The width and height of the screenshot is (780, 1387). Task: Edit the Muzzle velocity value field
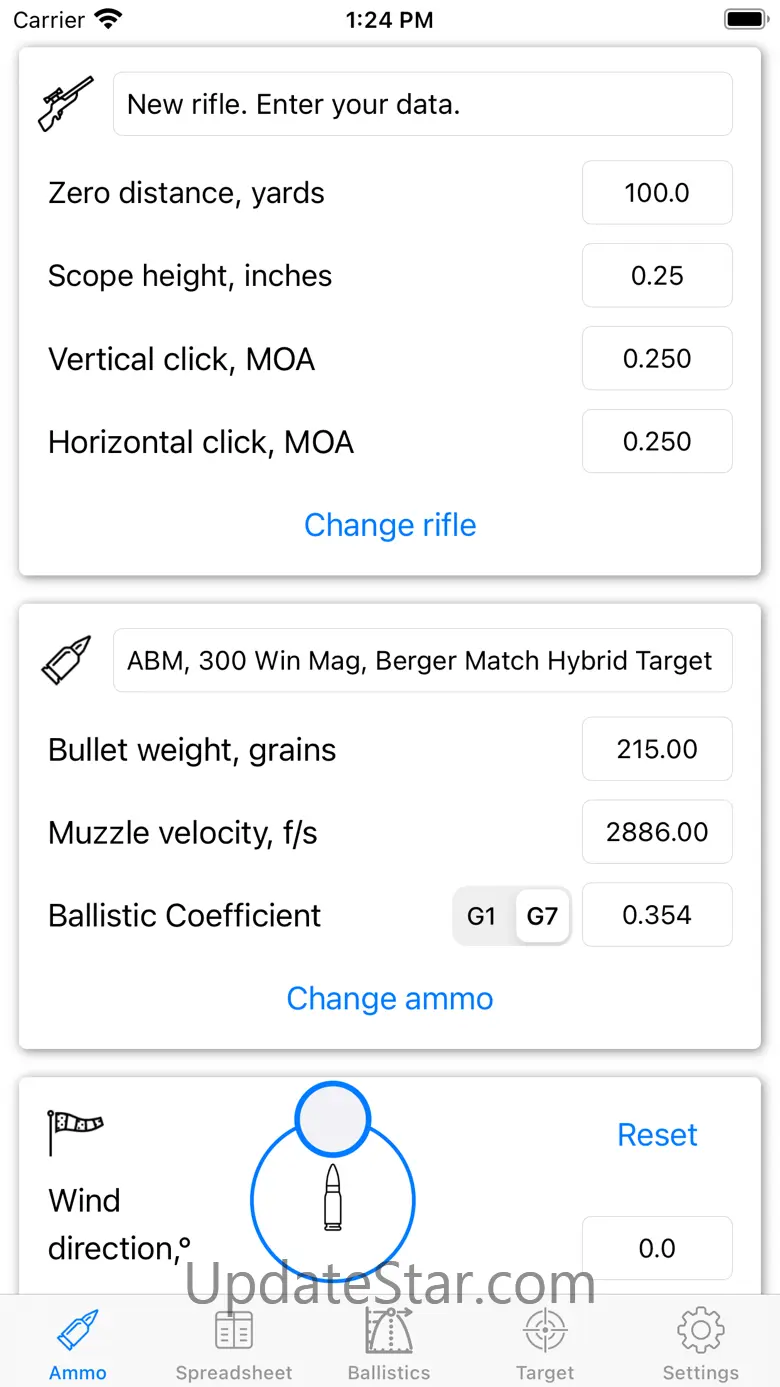[x=657, y=832]
